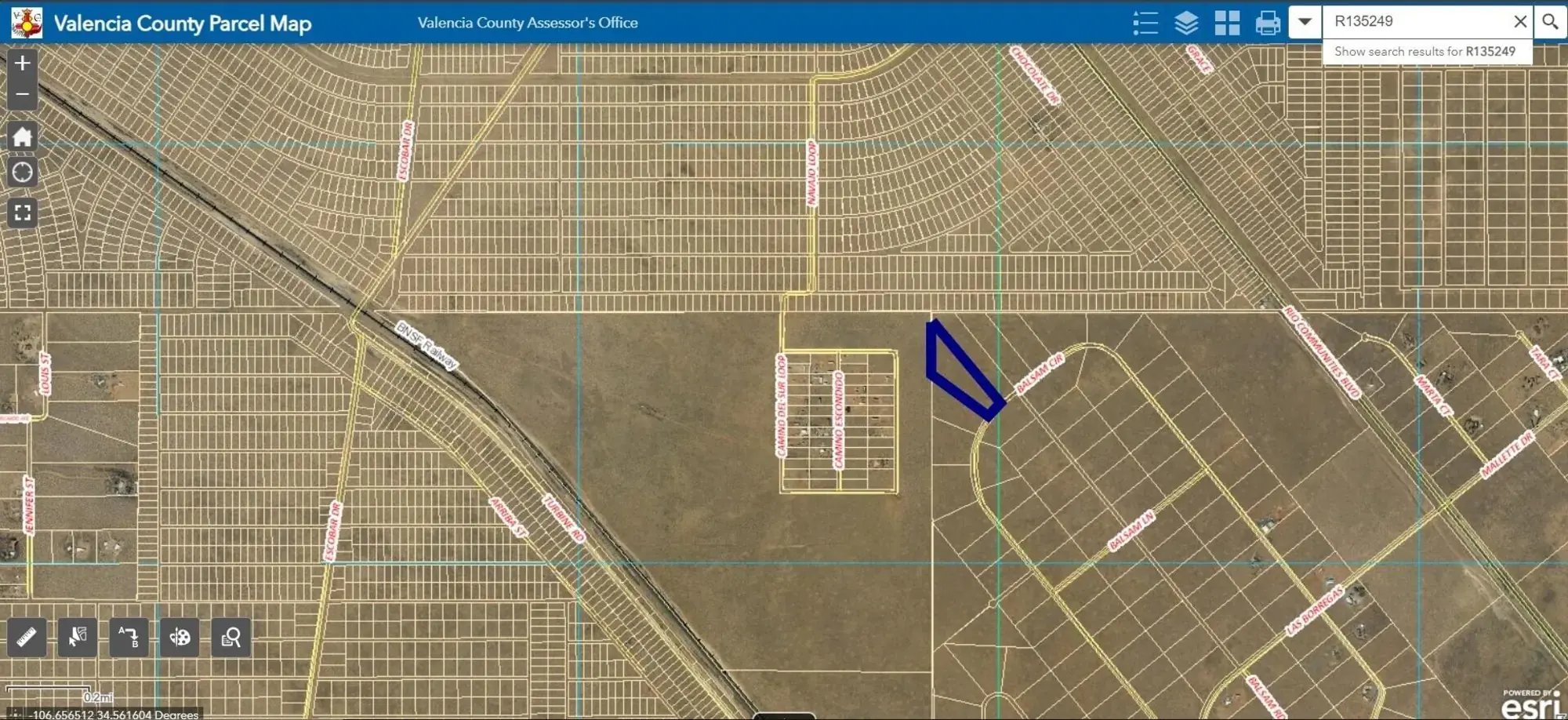Open the A to B directions tool

tap(129, 637)
